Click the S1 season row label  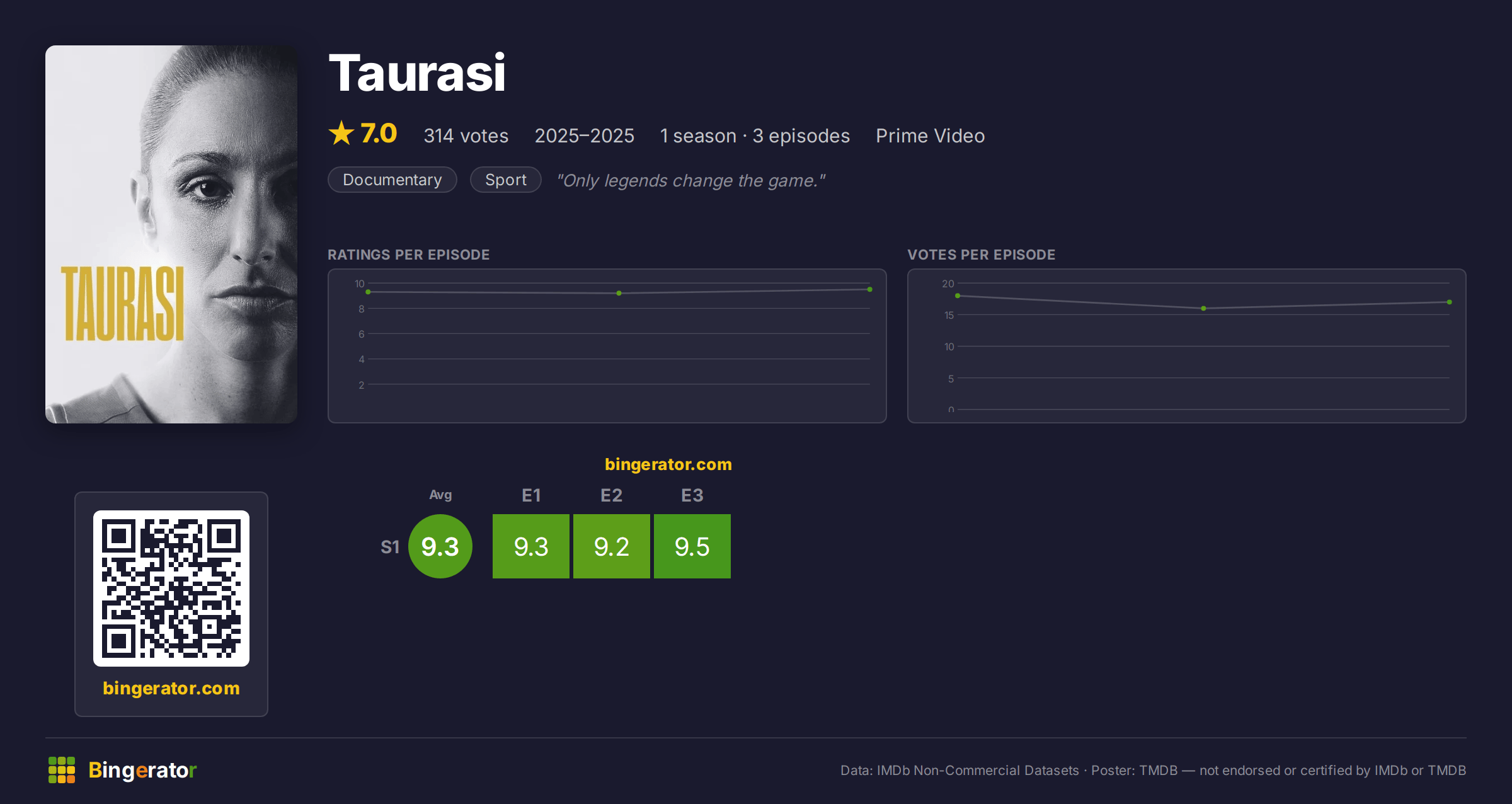(390, 547)
